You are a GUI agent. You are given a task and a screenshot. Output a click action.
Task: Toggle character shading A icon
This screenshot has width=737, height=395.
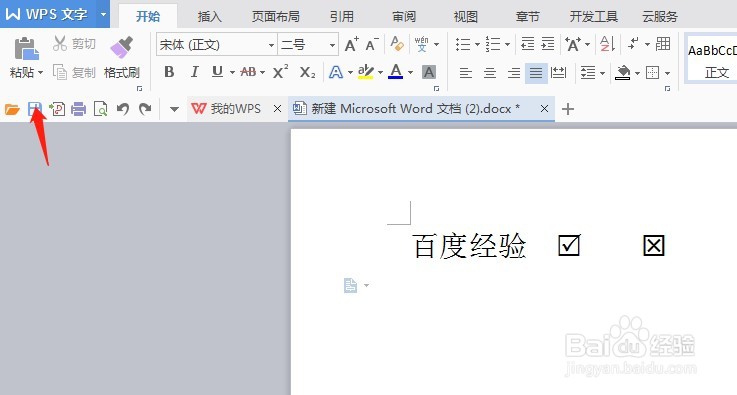pos(428,72)
